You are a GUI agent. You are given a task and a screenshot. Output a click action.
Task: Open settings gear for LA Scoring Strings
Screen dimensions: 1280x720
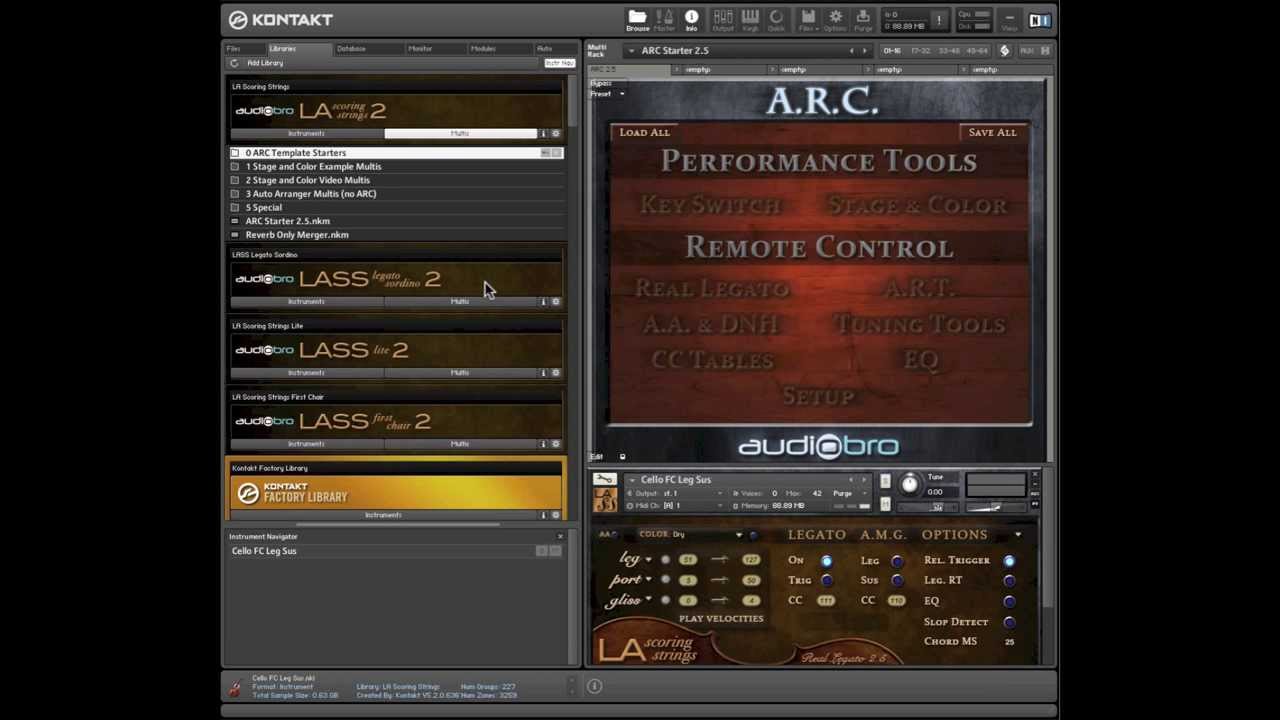556,133
